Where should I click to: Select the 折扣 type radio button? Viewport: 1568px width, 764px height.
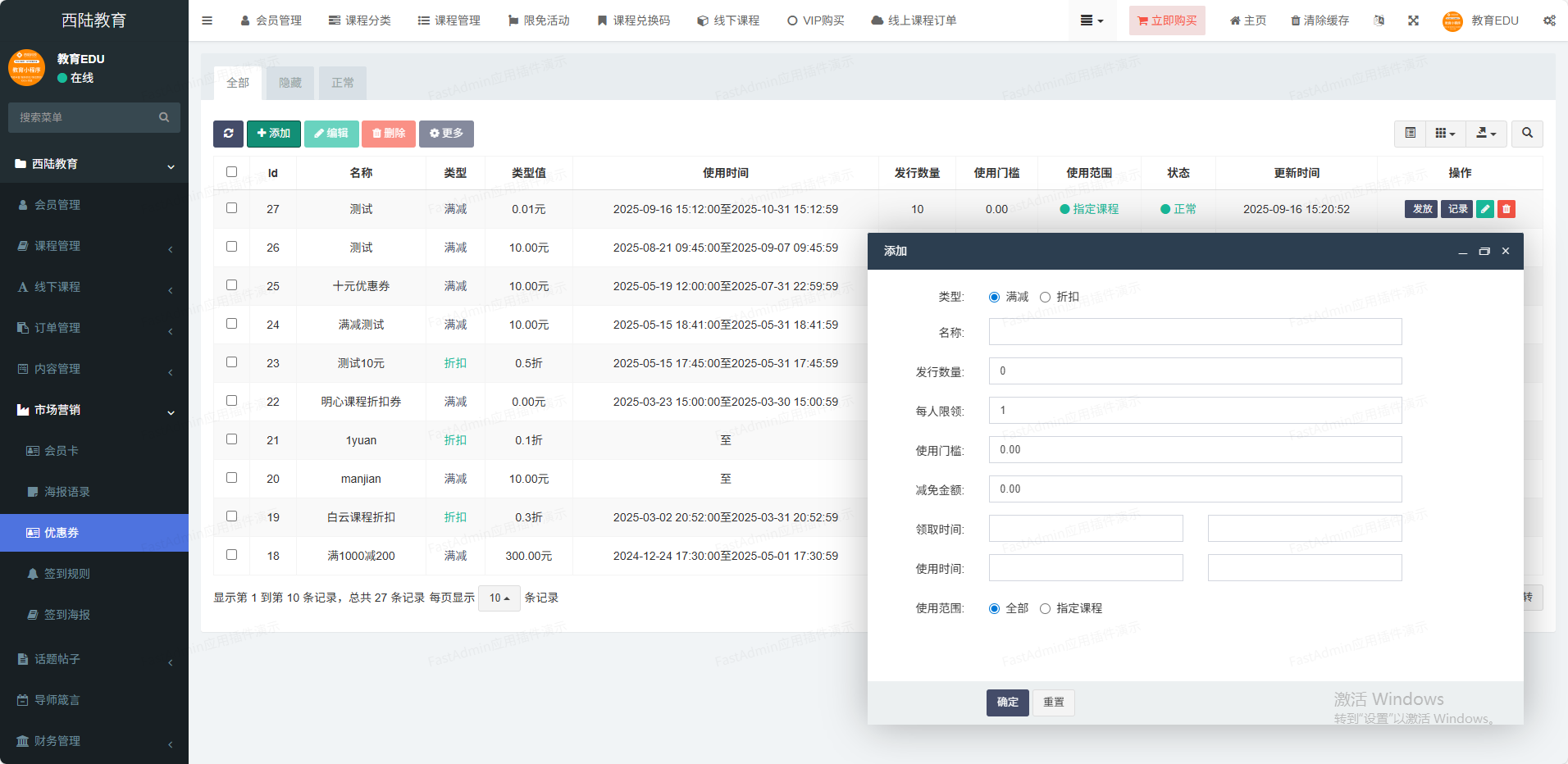coord(1045,298)
